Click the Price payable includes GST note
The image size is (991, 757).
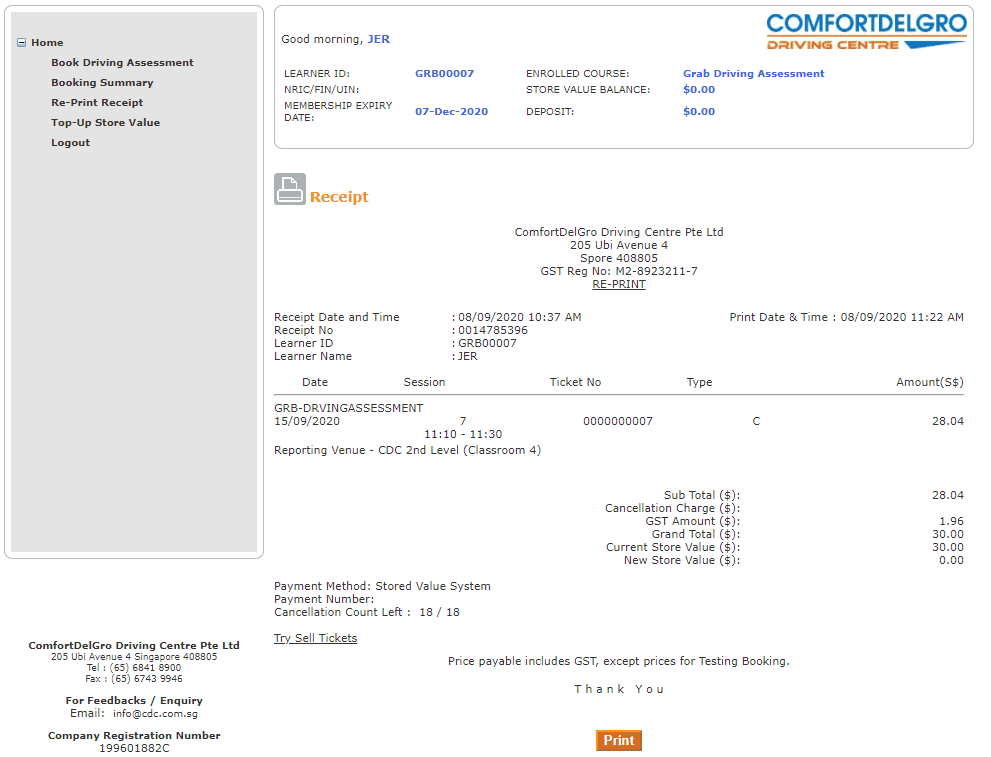(619, 661)
